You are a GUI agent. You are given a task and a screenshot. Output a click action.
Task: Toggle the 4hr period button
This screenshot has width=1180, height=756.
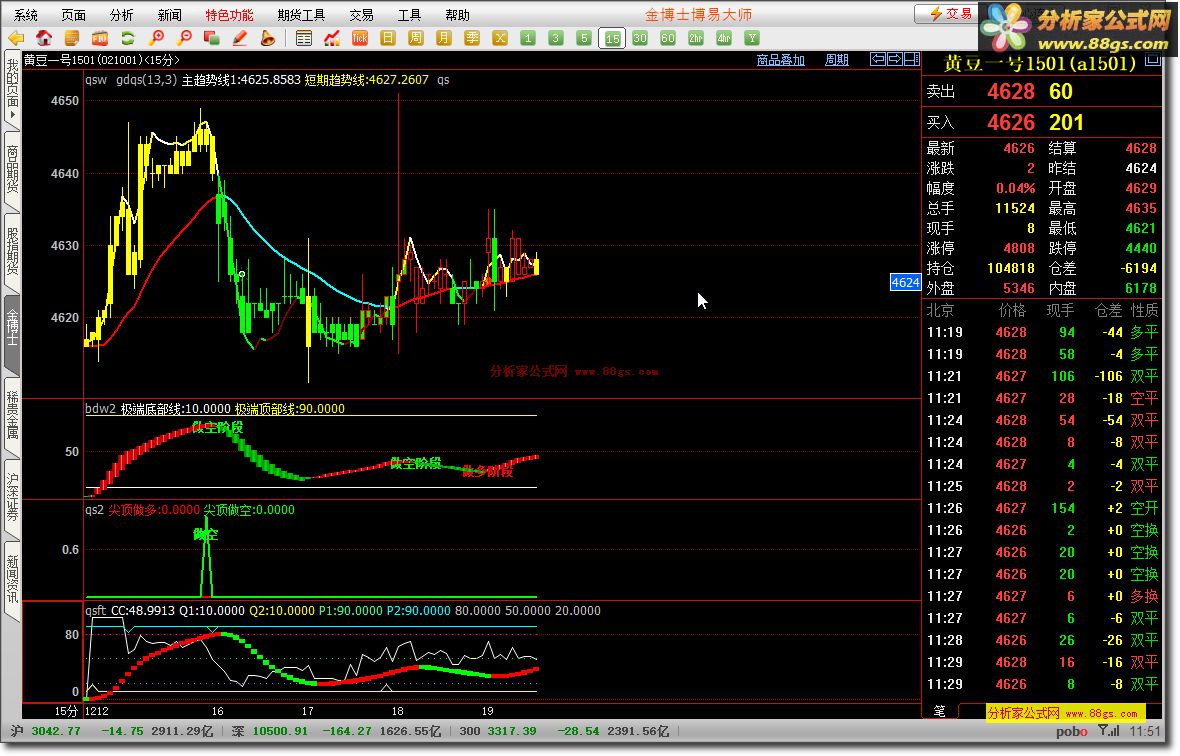[723, 38]
